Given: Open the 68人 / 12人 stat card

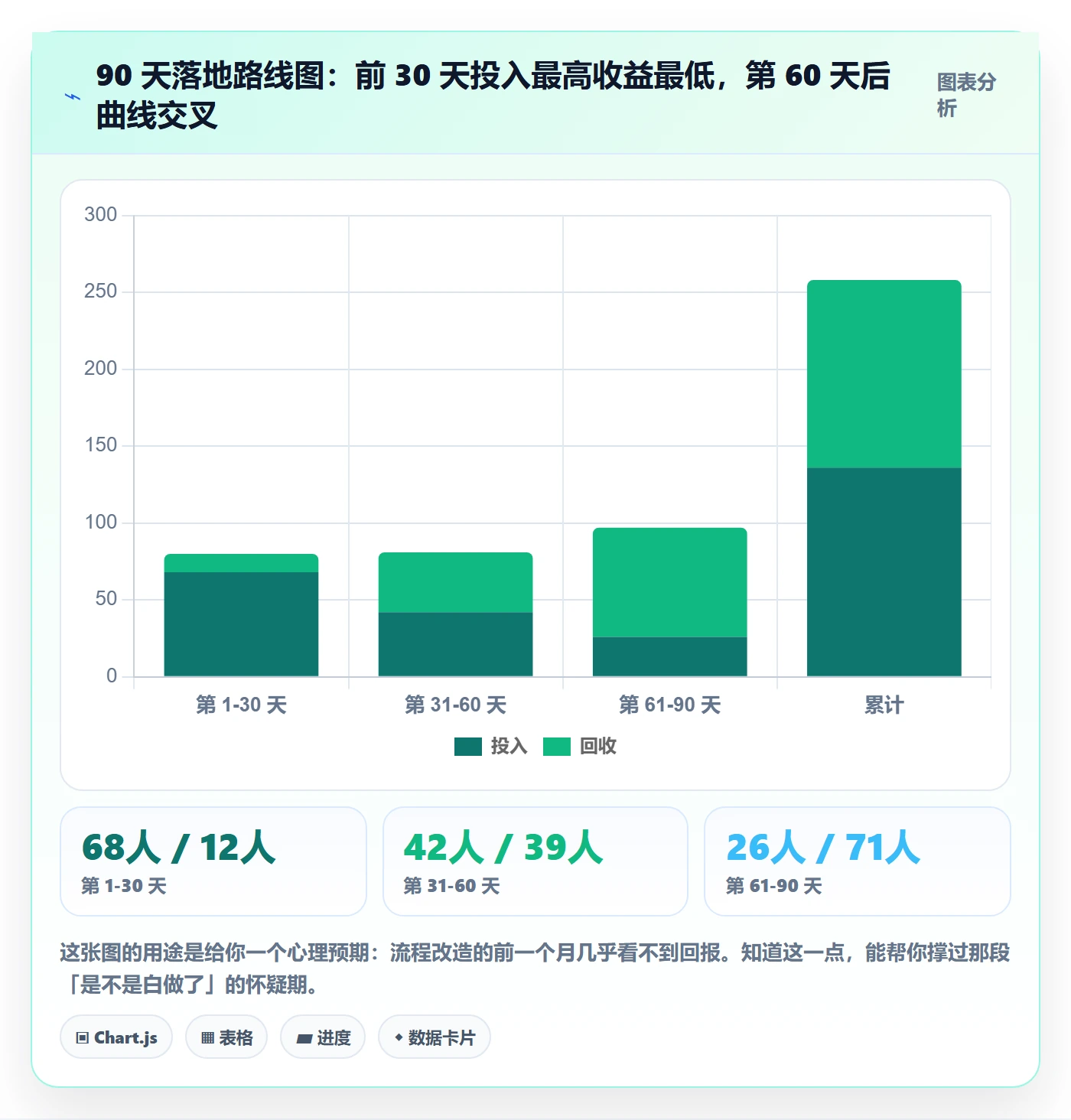Looking at the screenshot, I should click(213, 861).
